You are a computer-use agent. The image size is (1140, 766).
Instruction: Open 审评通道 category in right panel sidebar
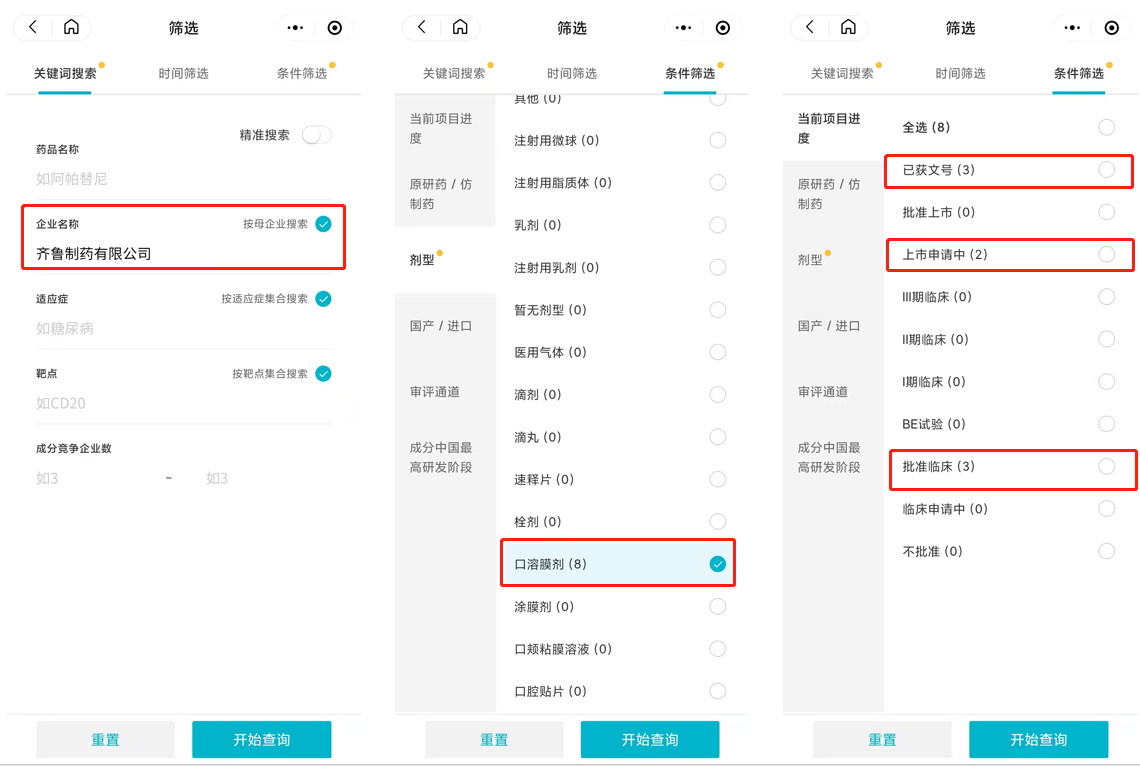point(823,392)
